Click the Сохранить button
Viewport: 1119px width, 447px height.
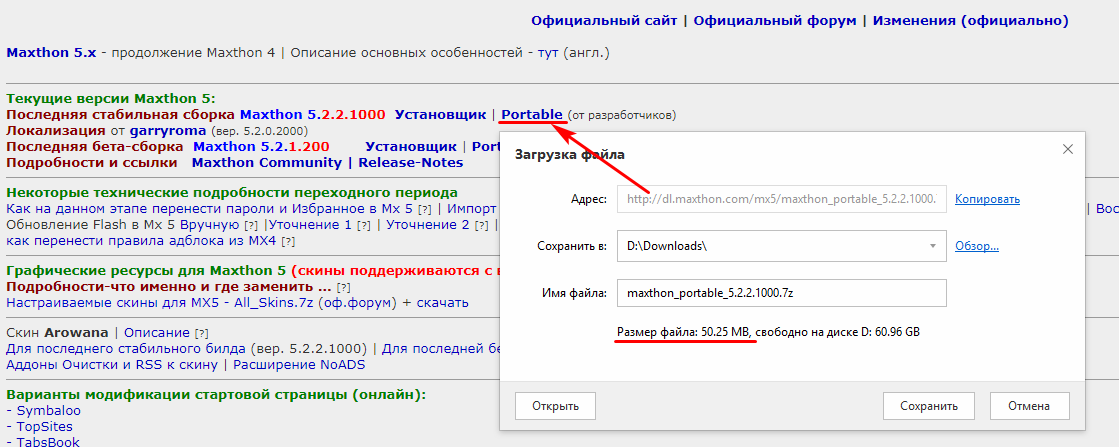point(928,406)
